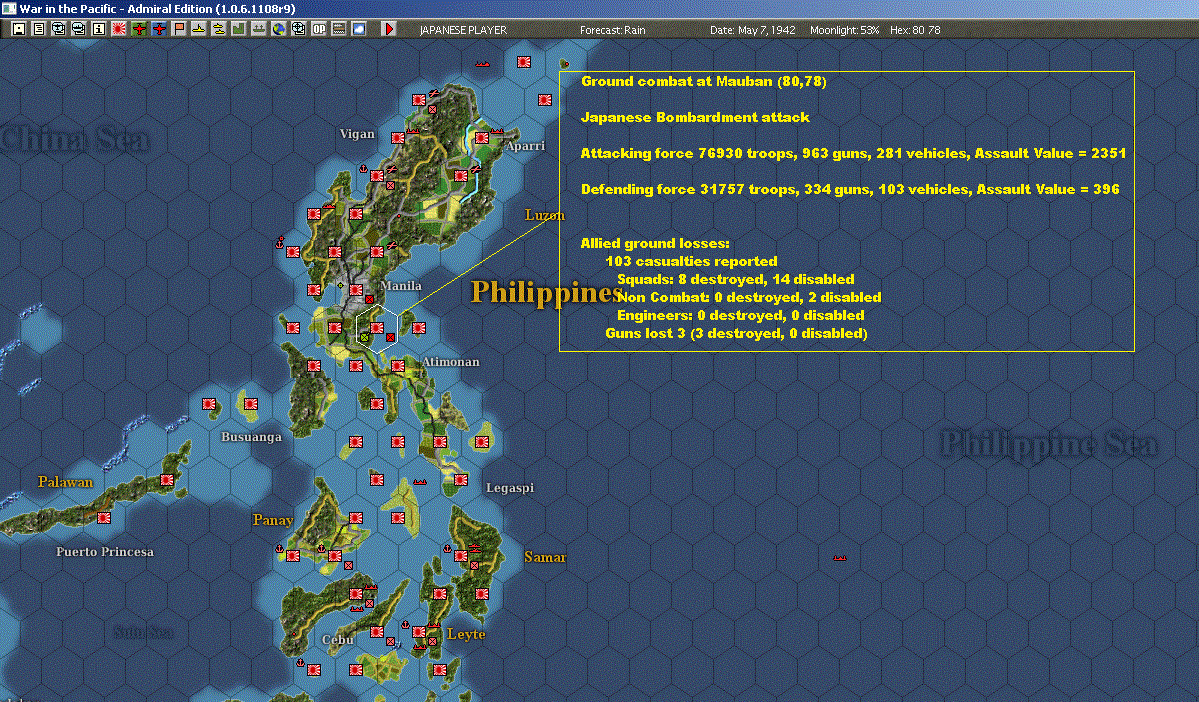Click the brown list panel toolbar icon
Screen dimensions: 1199x702
[339, 29]
